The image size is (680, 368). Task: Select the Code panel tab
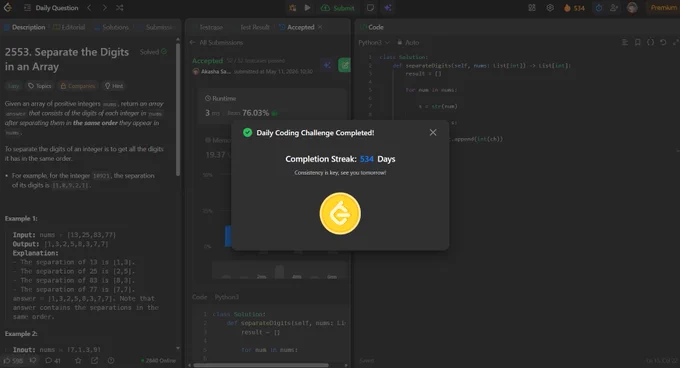(372, 27)
